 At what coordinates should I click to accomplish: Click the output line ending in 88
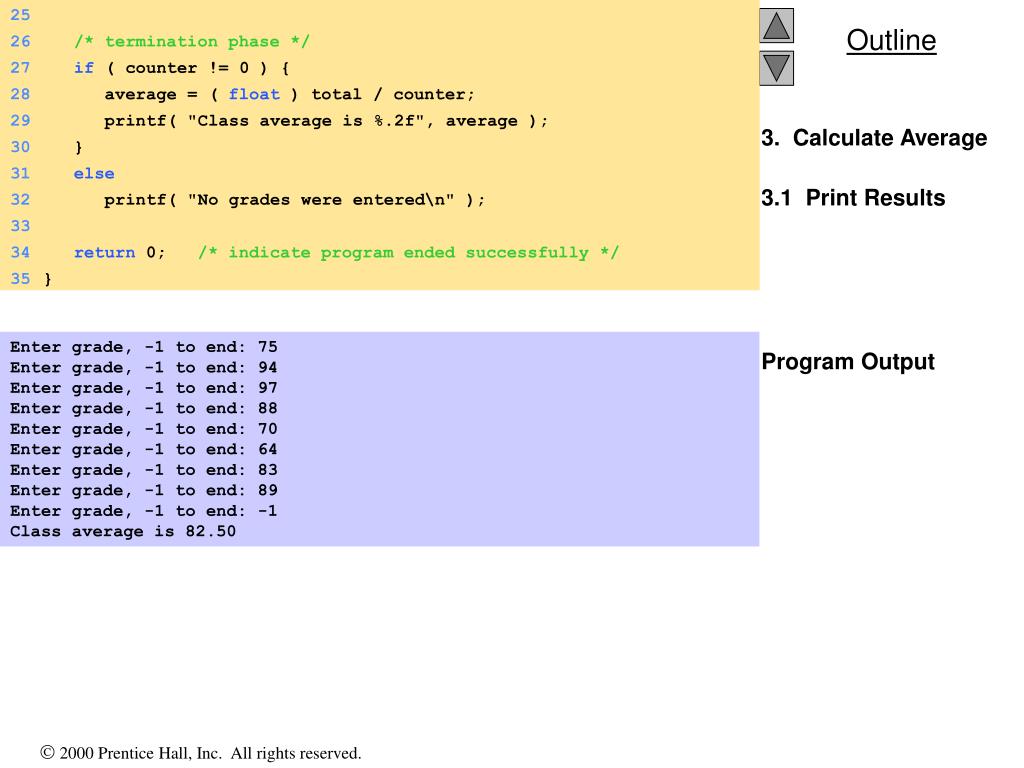click(x=144, y=408)
